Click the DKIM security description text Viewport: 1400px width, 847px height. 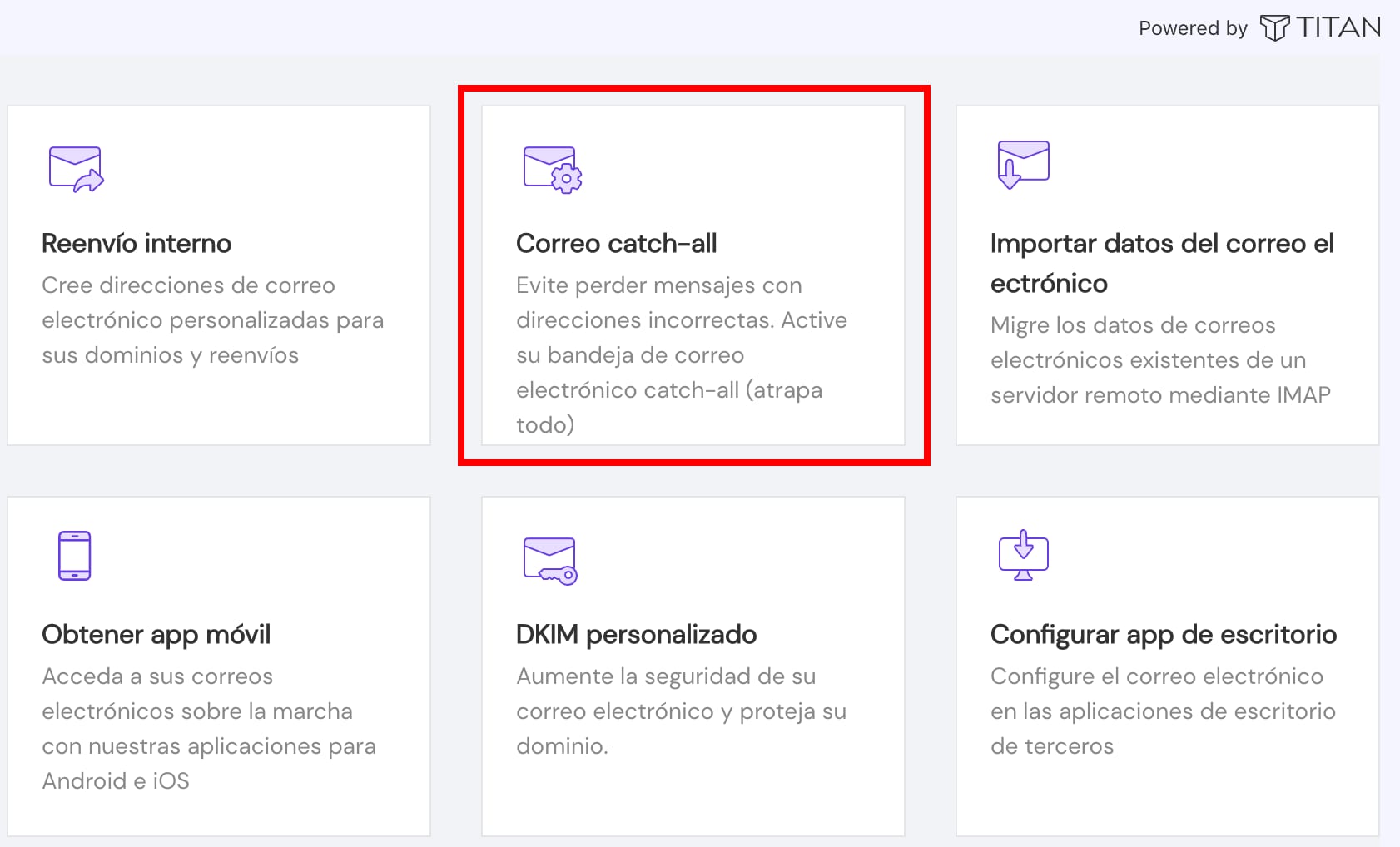point(681,711)
